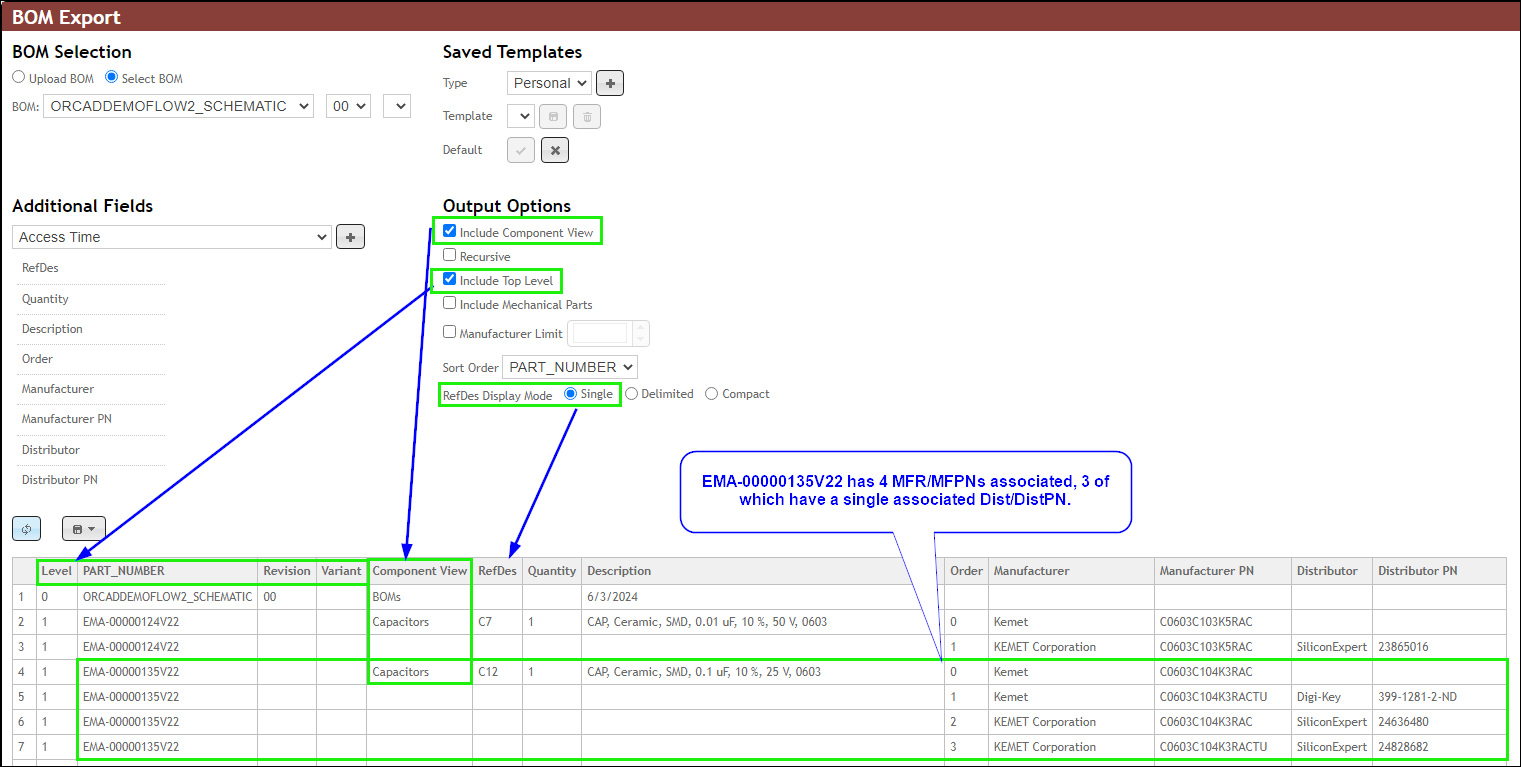The height and width of the screenshot is (767, 1521).
Task: Click the plus icon to add a new template type
Action: click(x=610, y=83)
